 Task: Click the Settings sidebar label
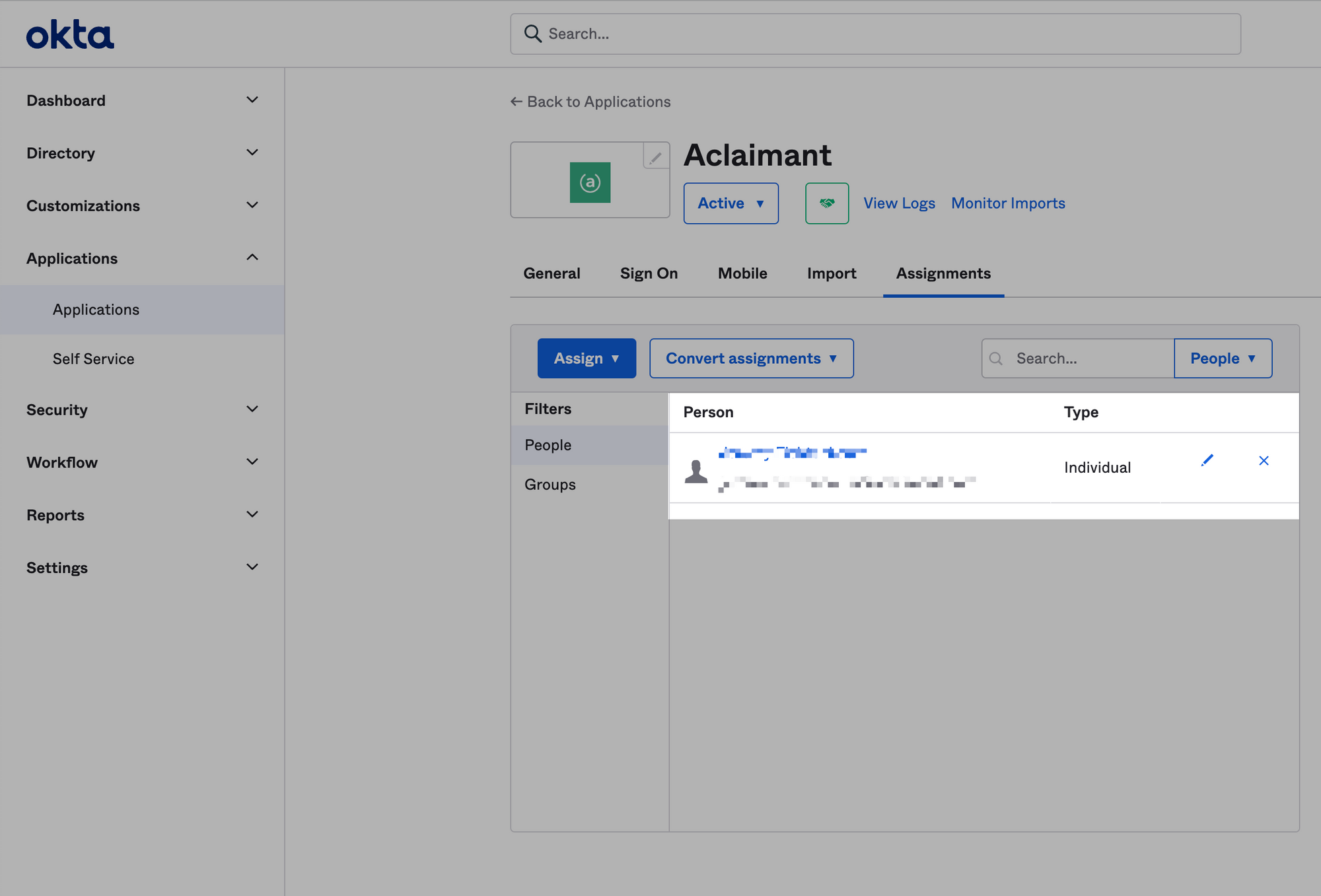tap(57, 568)
